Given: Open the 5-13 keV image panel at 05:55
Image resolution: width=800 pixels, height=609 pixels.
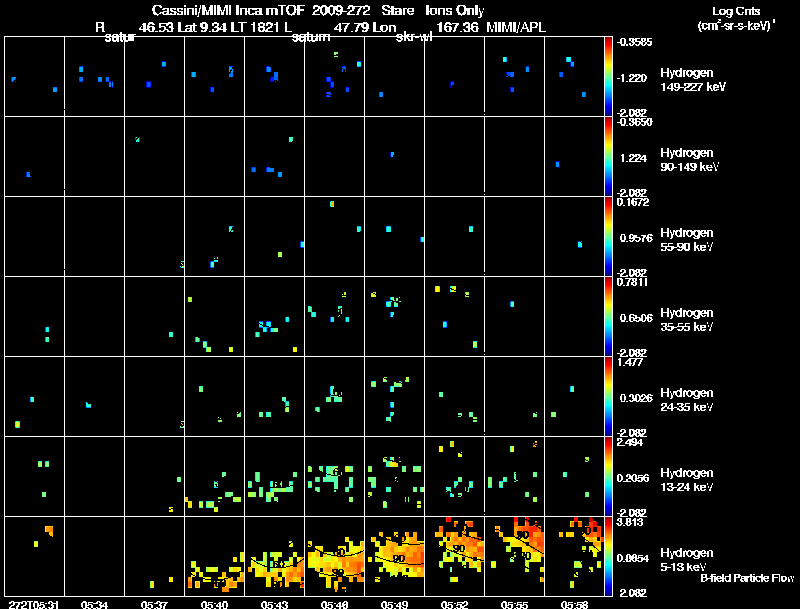Looking at the screenshot, I should pos(514,556).
